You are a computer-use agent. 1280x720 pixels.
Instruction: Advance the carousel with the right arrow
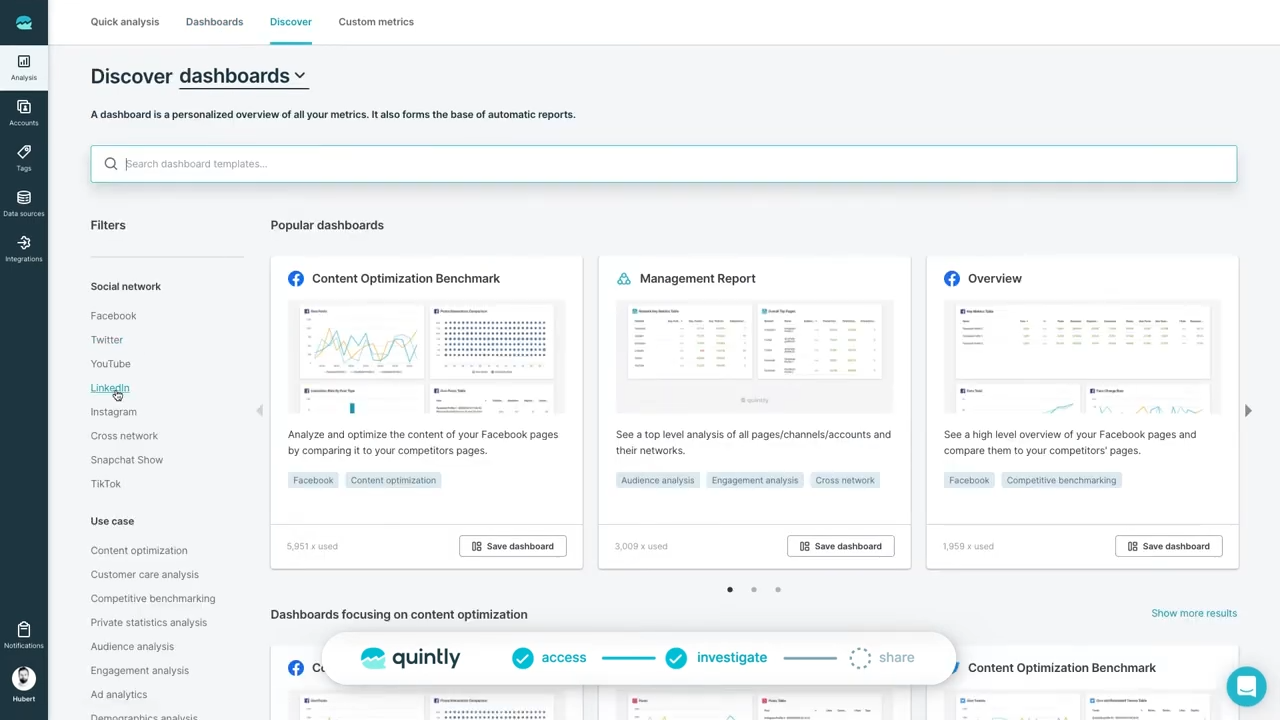1248,410
